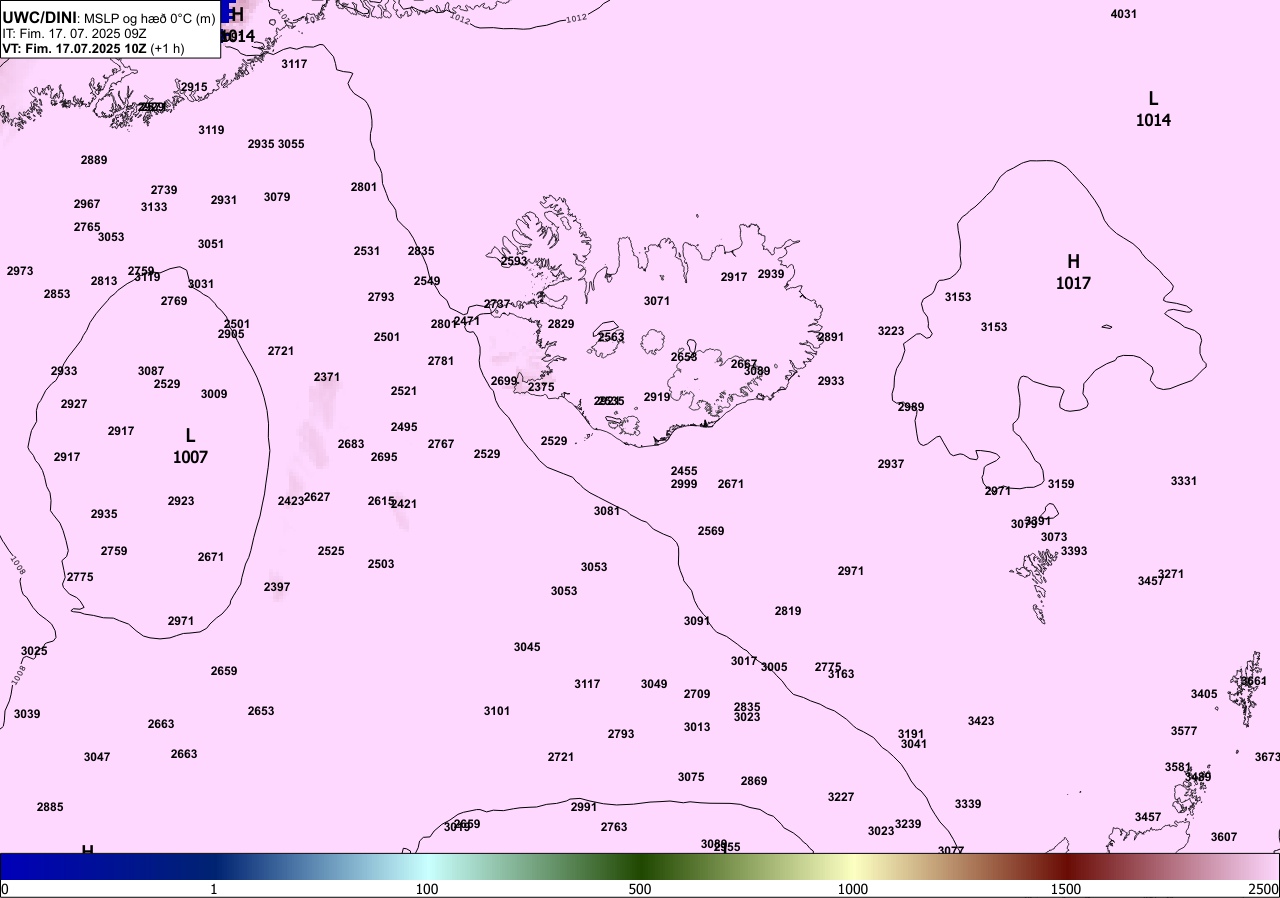Select the 3047 height value

point(97,757)
